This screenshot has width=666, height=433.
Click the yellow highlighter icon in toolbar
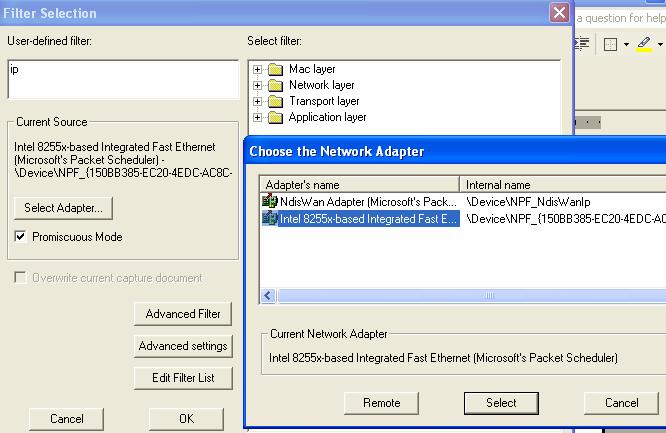pos(643,44)
